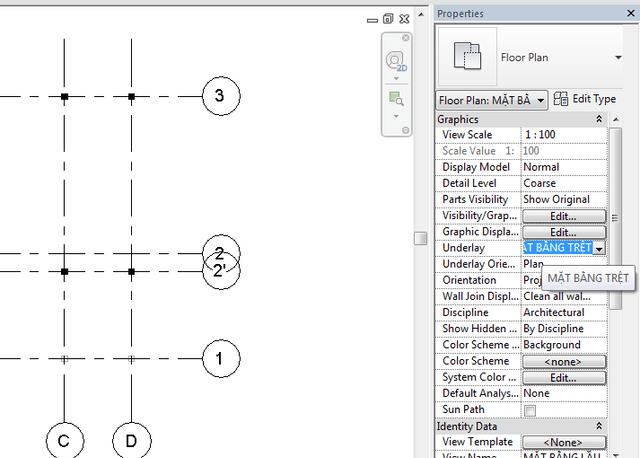The height and width of the screenshot is (458, 640).
Task: Select Color Scheme Location Background value
Action: [x=564, y=345]
